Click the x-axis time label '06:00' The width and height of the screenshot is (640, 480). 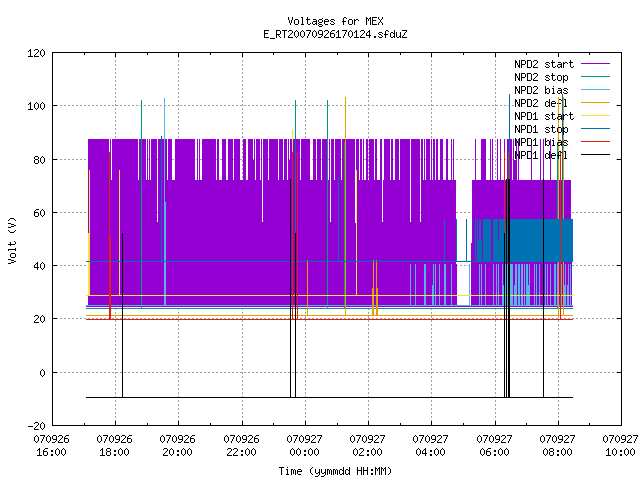(495, 452)
